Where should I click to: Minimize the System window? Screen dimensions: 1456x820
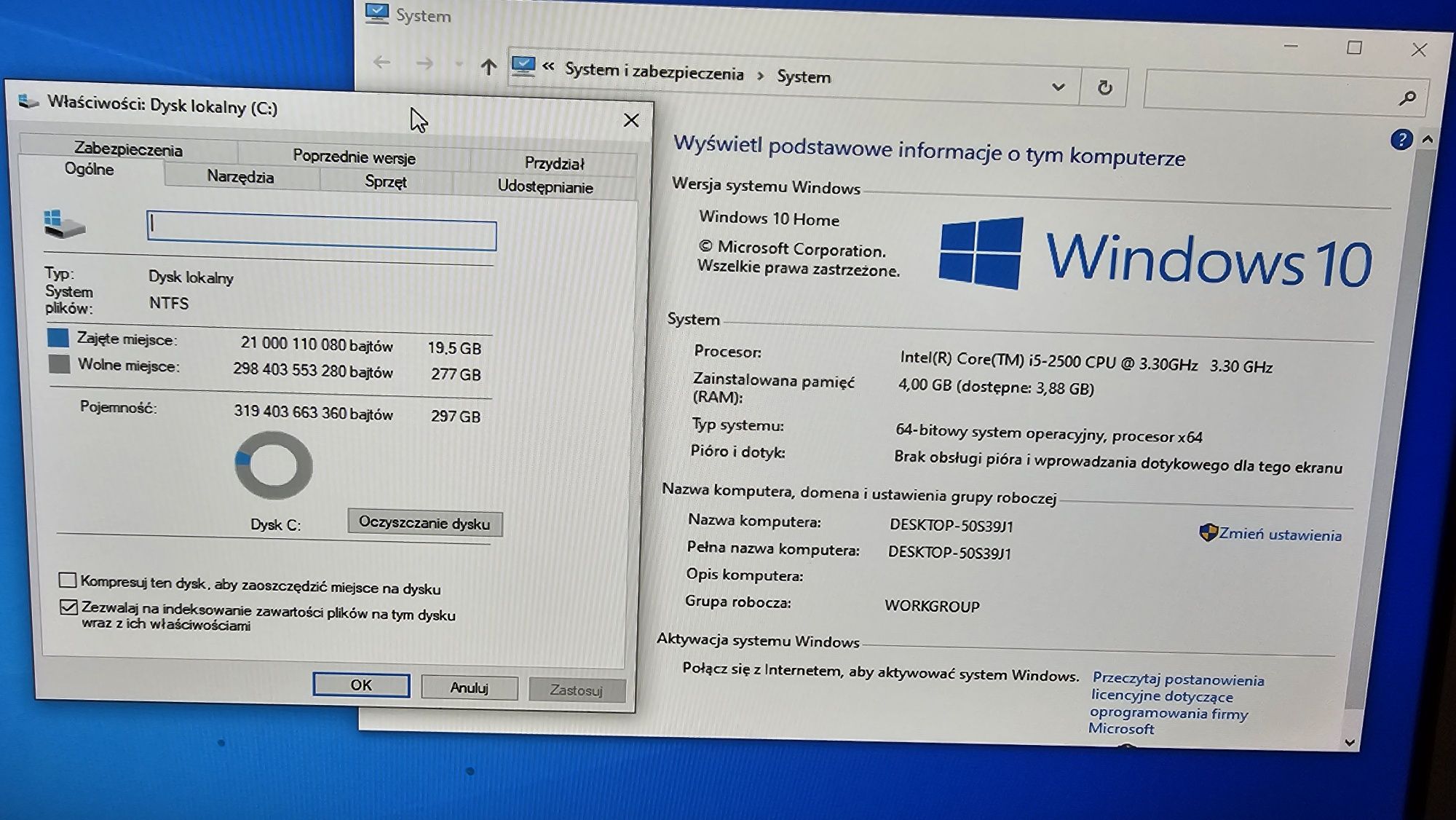(1291, 46)
